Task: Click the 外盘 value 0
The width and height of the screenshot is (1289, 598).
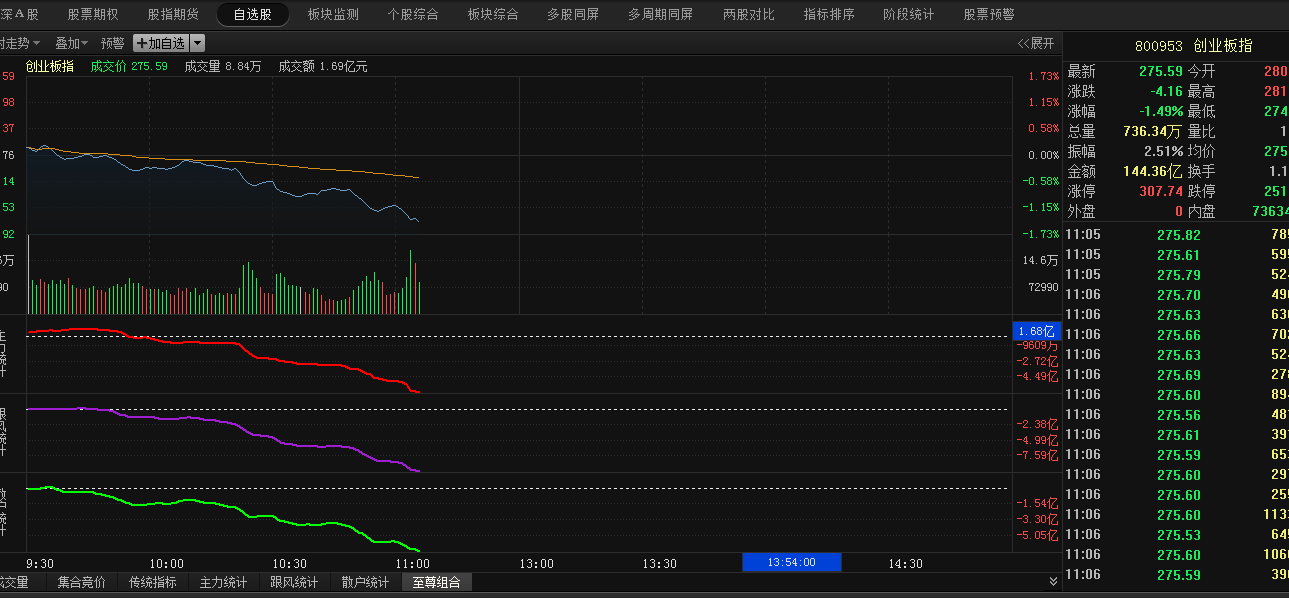Action: (1179, 212)
